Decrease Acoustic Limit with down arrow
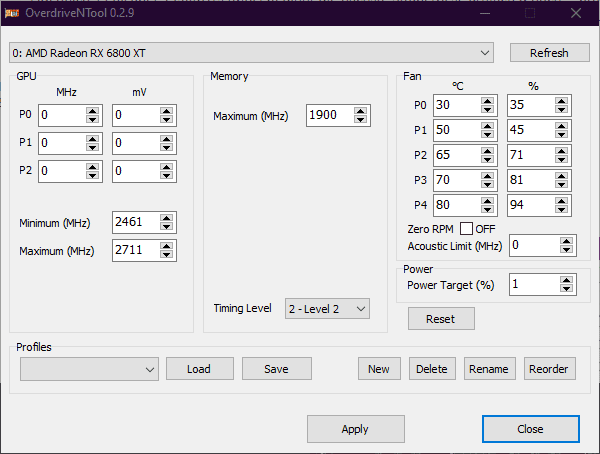 click(x=566, y=250)
